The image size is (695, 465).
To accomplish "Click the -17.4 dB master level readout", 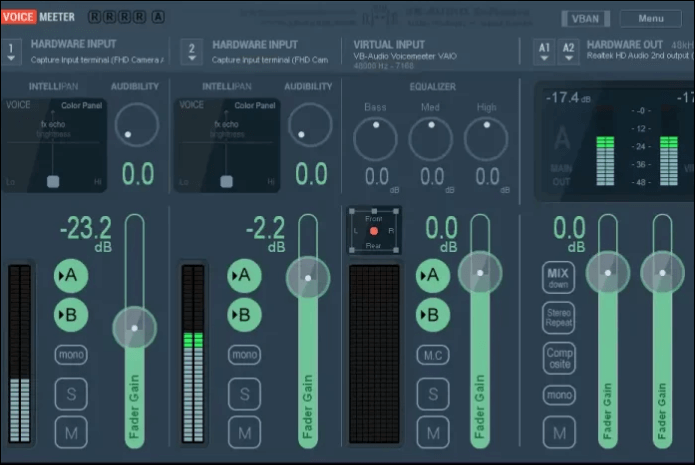I will tap(568, 97).
